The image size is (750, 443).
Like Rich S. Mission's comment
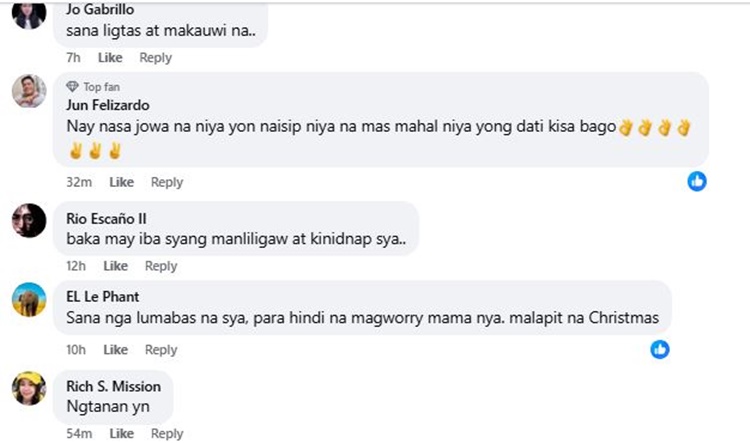click(x=121, y=433)
